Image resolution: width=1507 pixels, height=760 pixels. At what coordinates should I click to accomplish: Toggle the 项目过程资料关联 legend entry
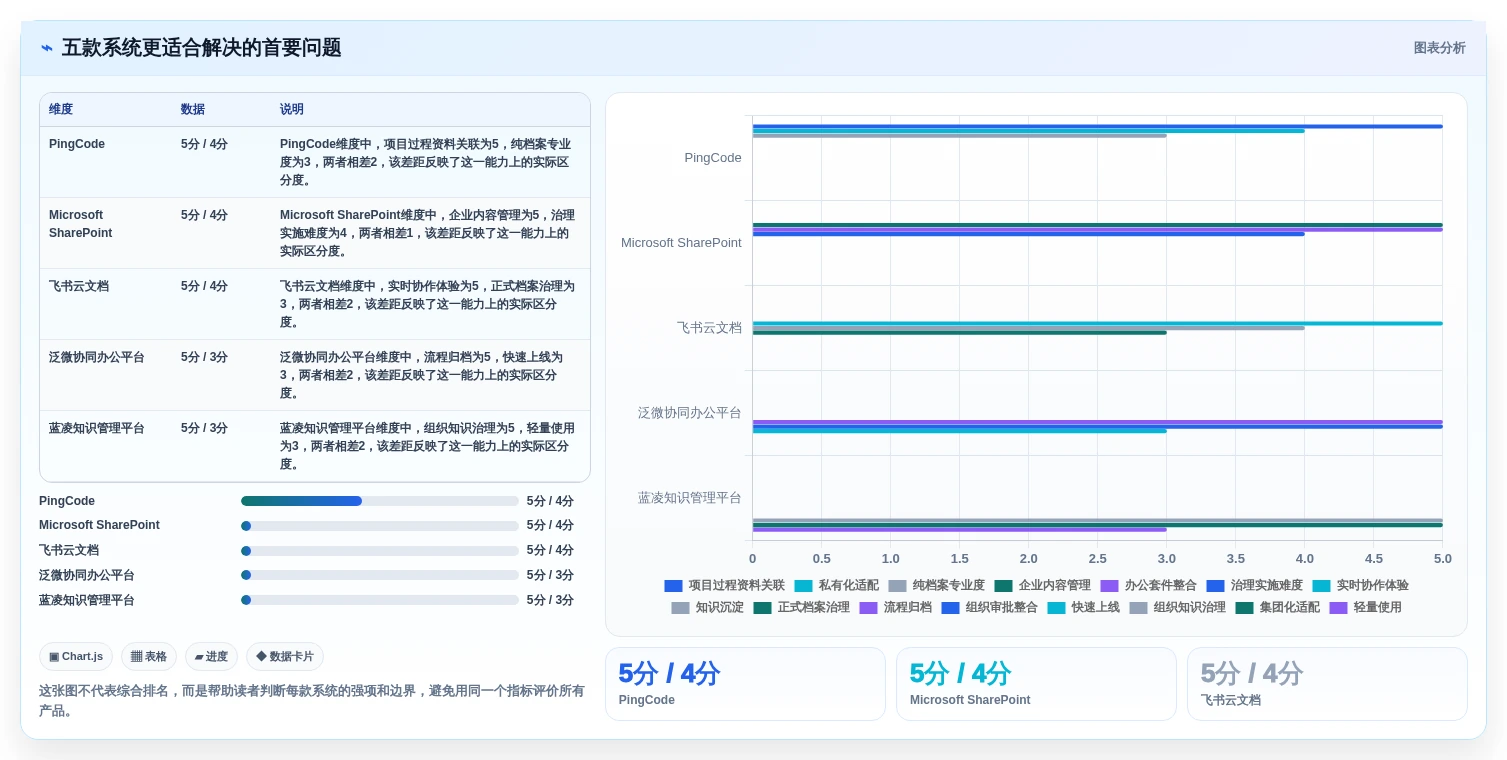[x=724, y=585]
